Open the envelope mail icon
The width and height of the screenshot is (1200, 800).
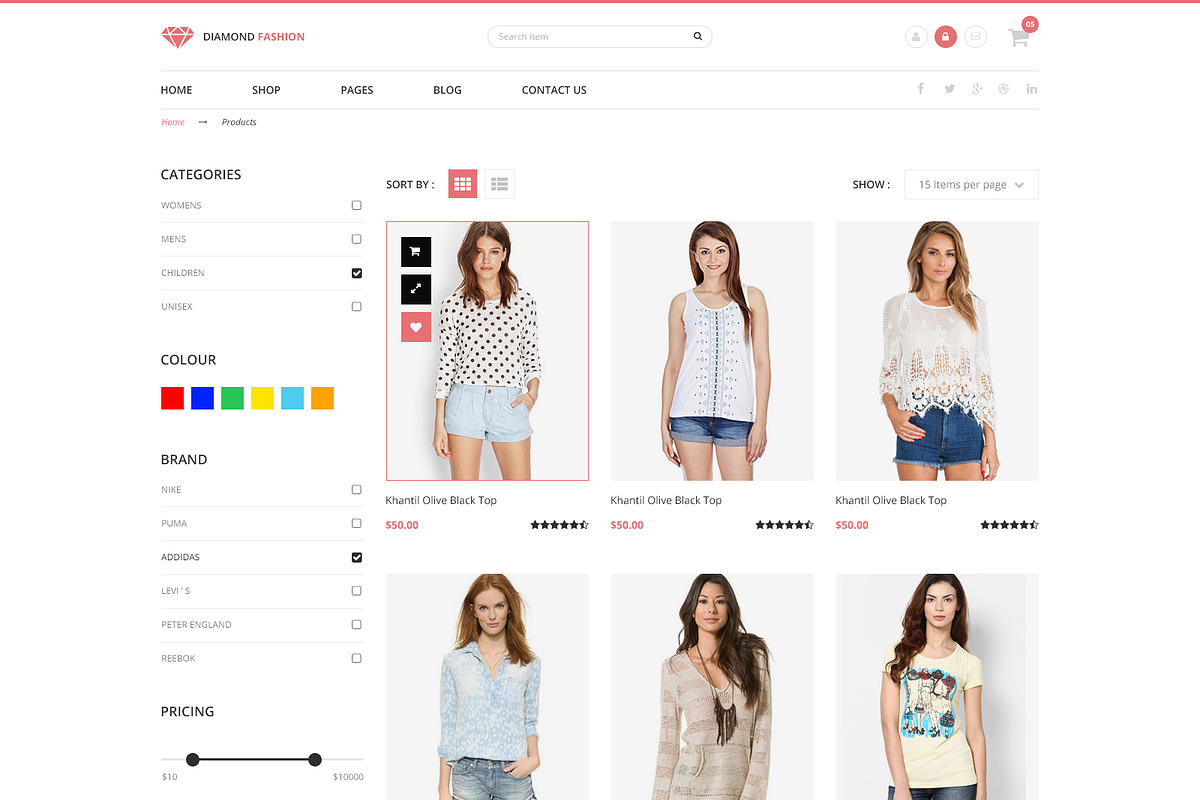coord(976,37)
